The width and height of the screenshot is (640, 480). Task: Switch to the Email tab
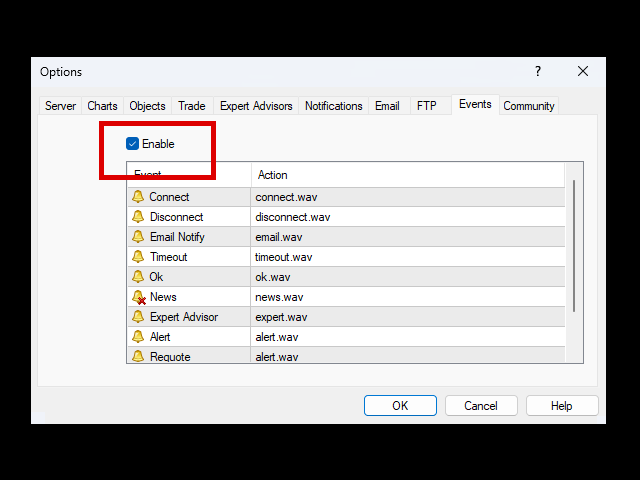click(387, 106)
